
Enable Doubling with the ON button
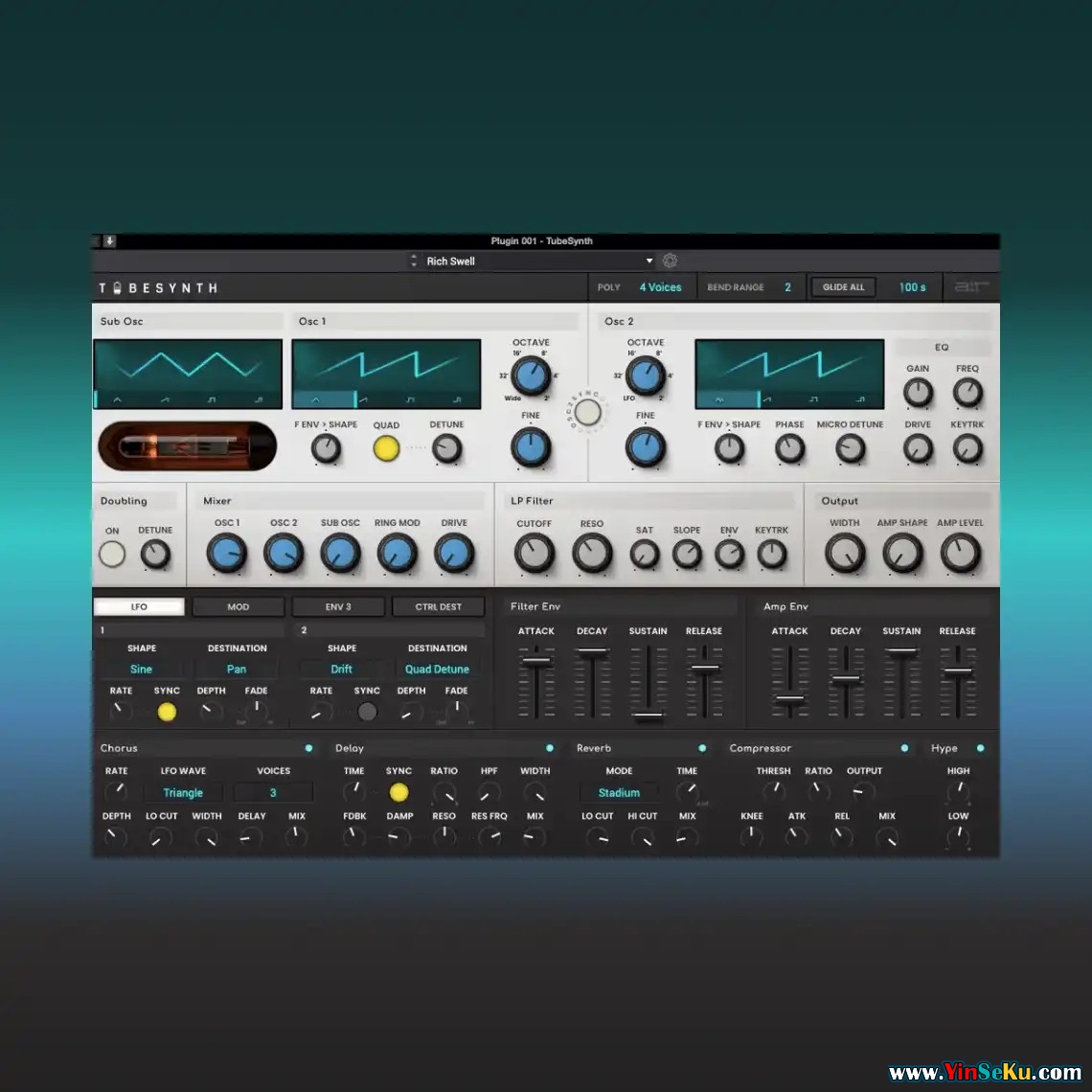click(112, 554)
